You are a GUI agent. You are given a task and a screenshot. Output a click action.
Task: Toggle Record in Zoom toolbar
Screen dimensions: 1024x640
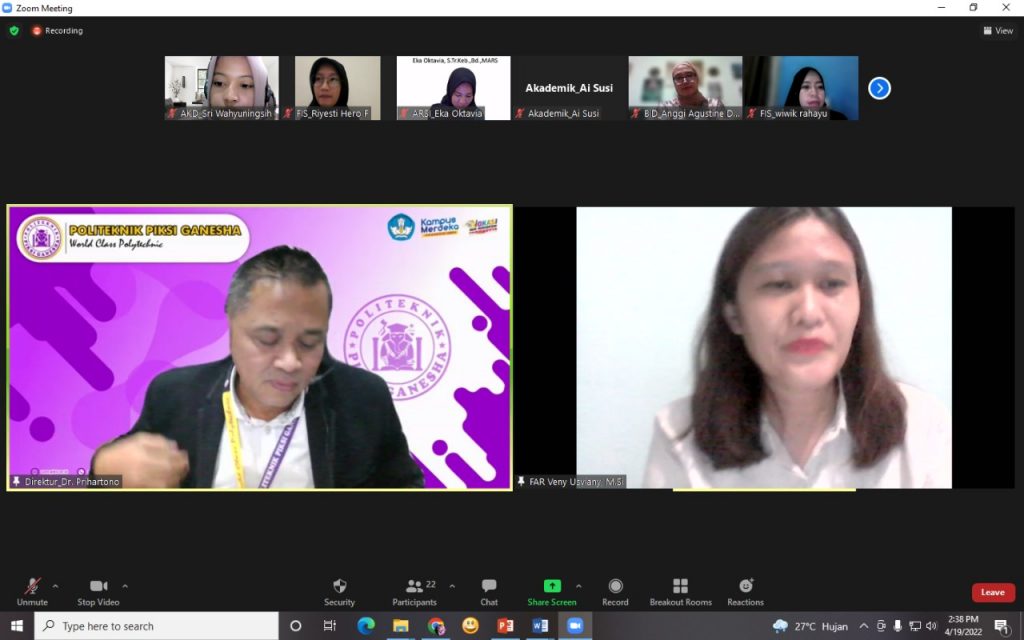[x=615, y=592]
